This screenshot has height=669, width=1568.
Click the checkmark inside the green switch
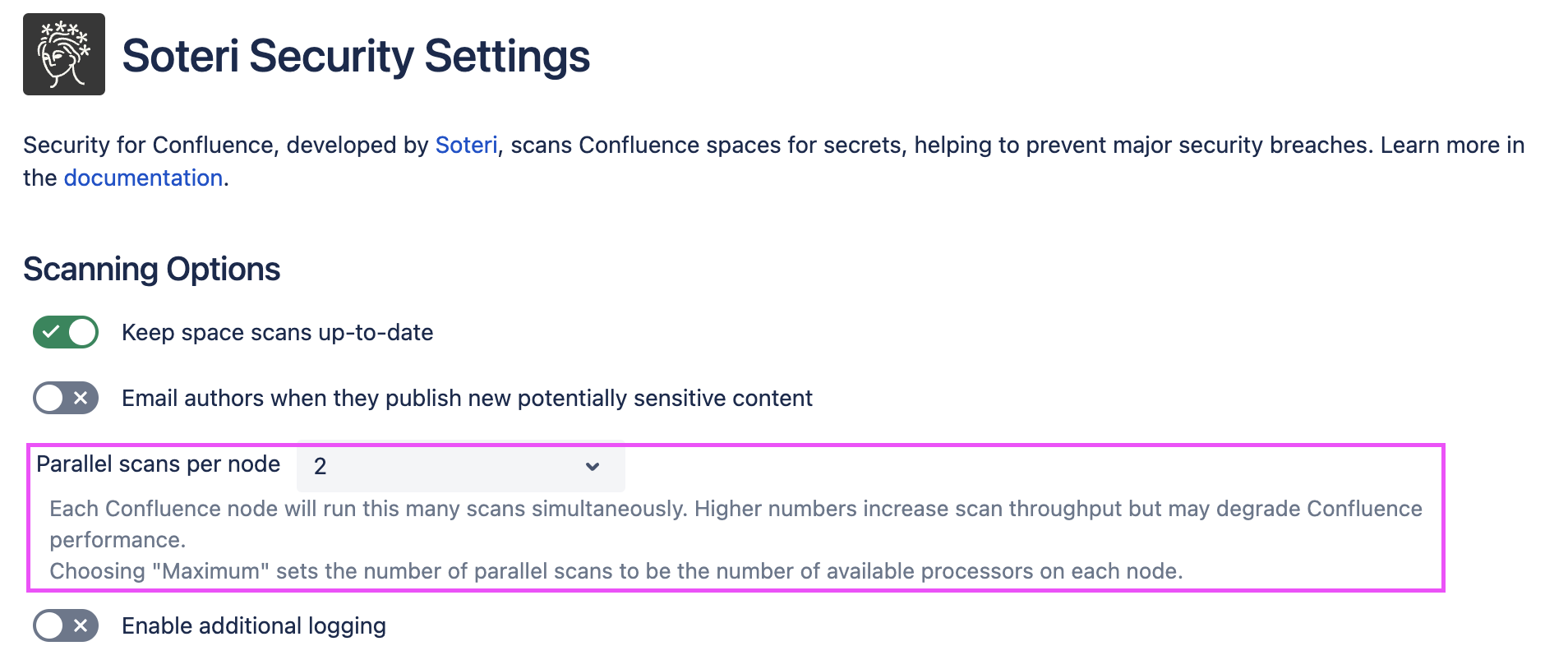pyautogui.click(x=51, y=332)
